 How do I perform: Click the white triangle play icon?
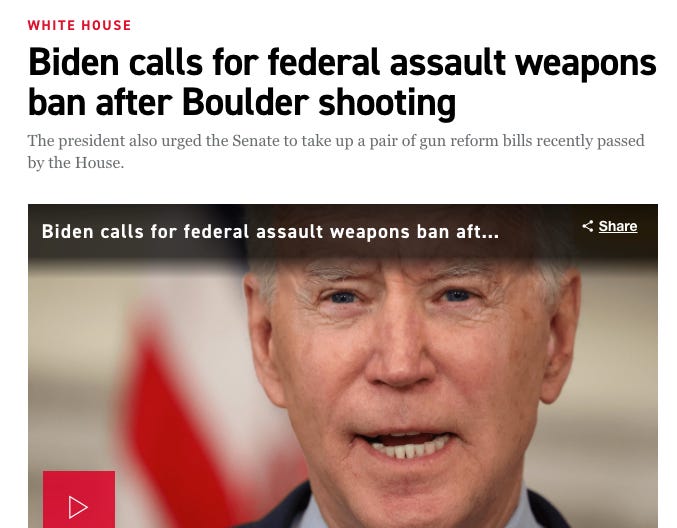tap(78, 507)
